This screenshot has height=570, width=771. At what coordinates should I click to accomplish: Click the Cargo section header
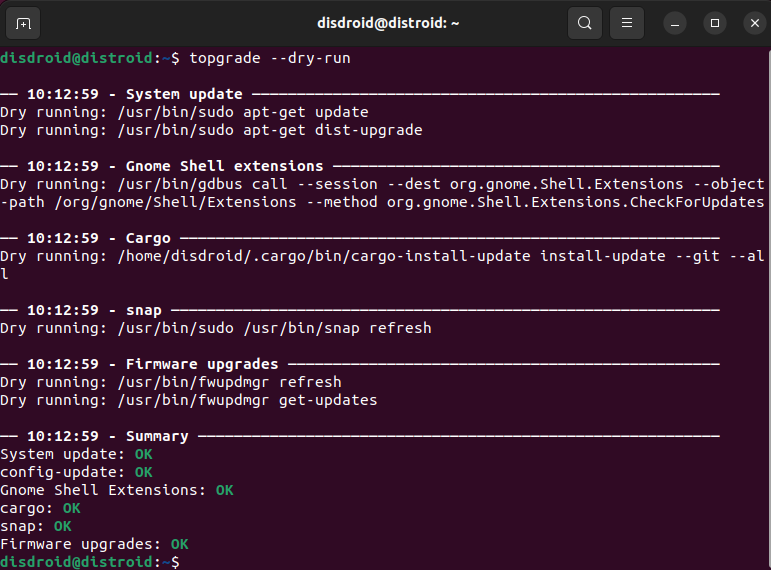click(x=360, y=238)
